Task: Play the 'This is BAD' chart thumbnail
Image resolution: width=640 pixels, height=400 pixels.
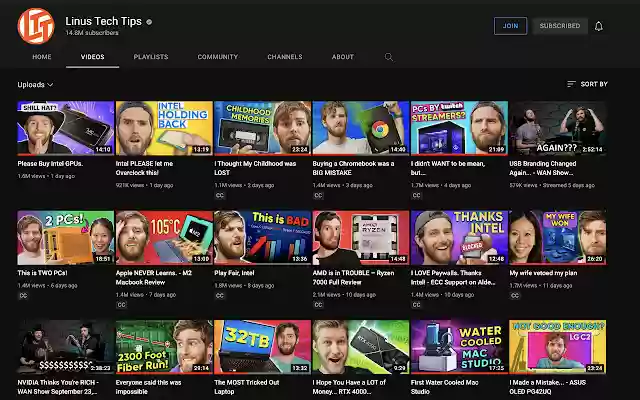Action: [x=262, y=238]
